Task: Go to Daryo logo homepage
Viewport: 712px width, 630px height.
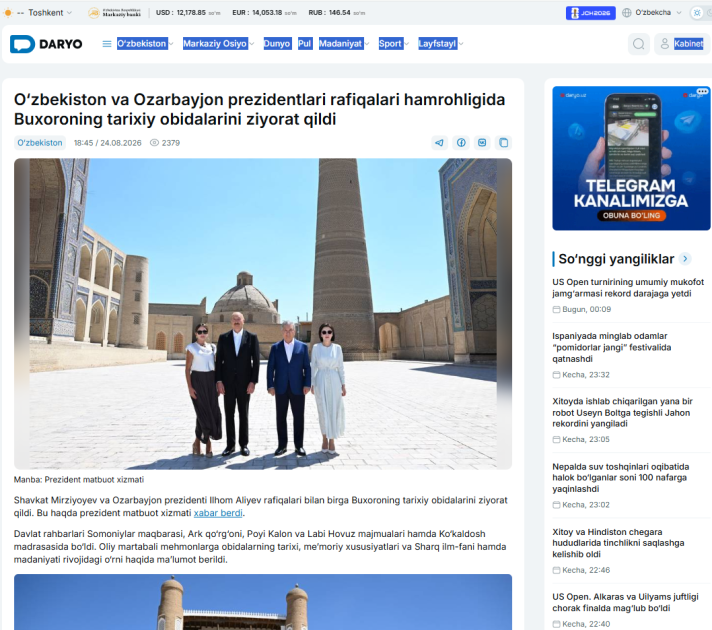Action: 46,44
